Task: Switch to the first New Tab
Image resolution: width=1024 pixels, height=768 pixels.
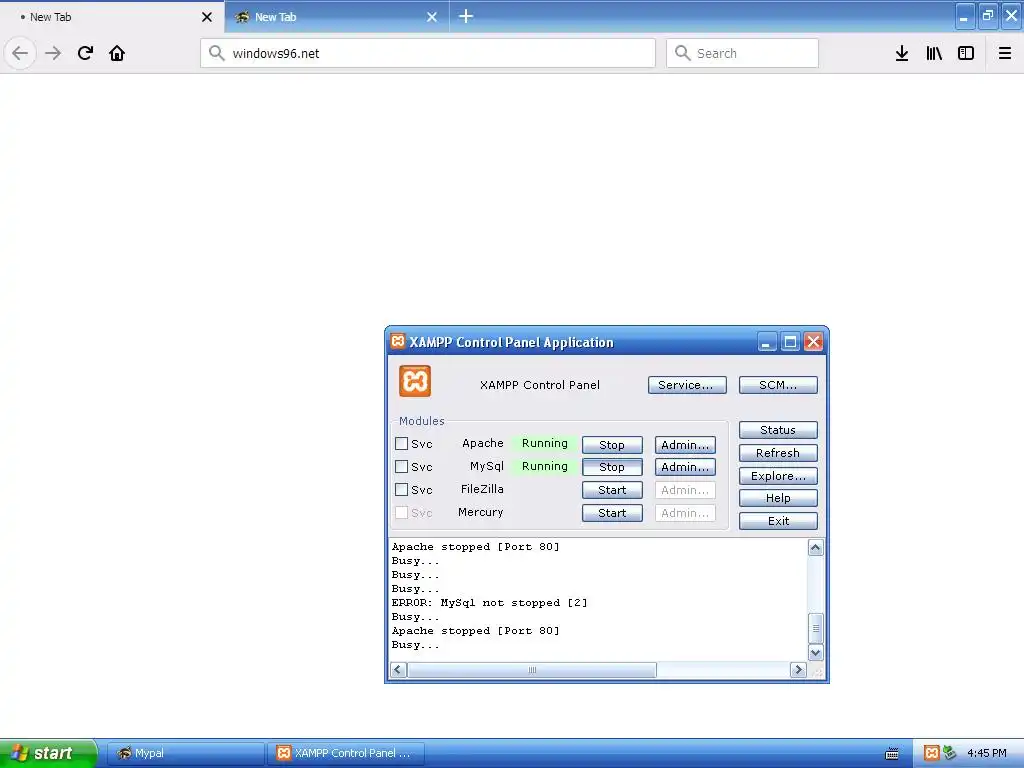Action: (111, 17)
